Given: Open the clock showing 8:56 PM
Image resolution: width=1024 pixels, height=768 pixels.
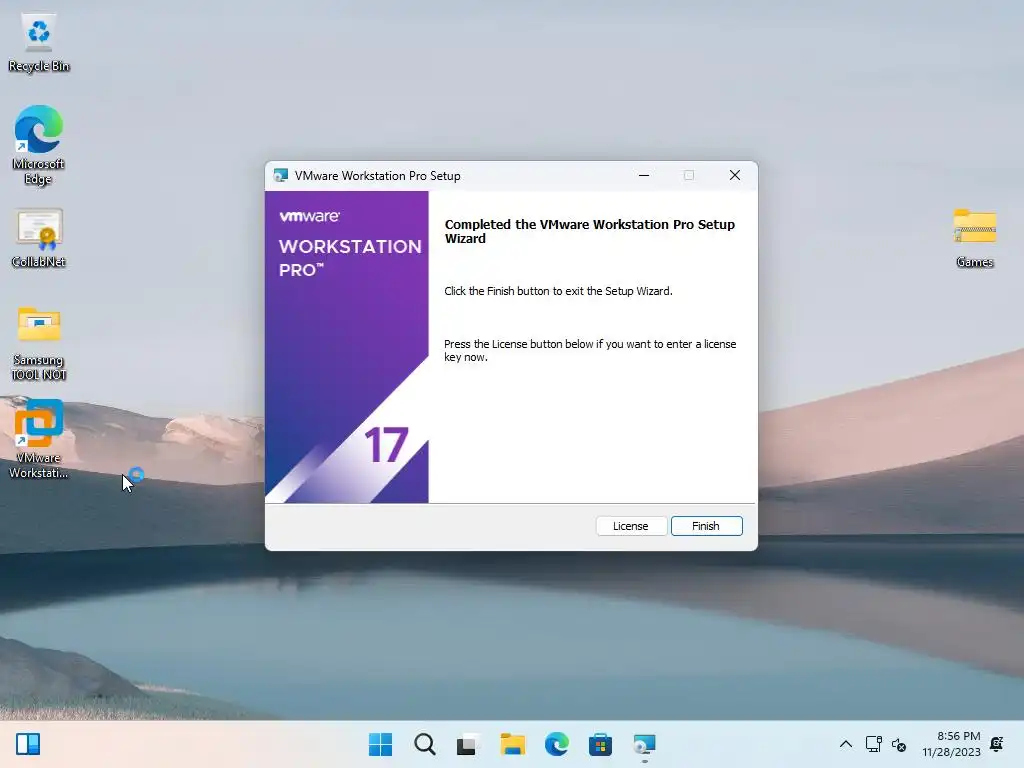Looking at the screenshot, I should pos(952,744).
